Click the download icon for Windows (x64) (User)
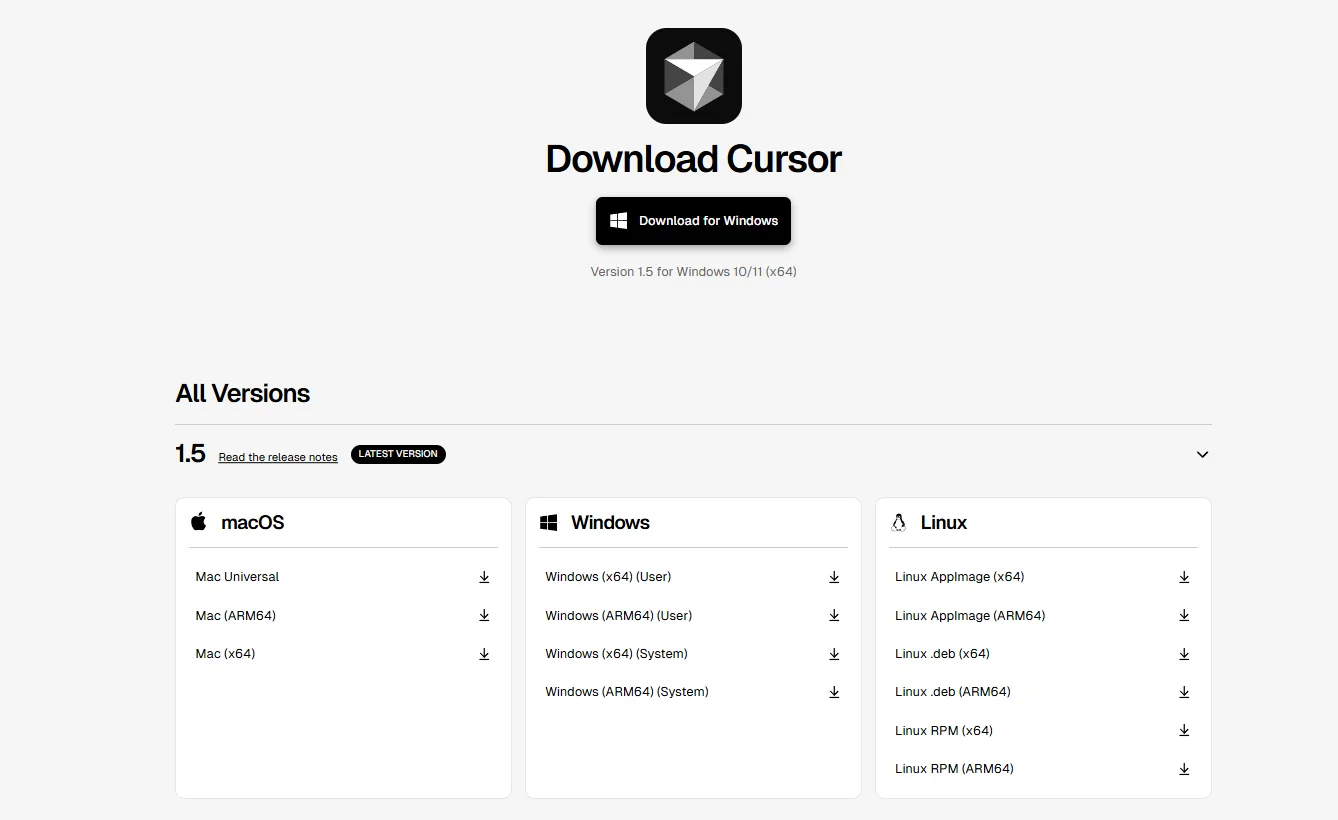1338x820 pixels. coord(834,577)
